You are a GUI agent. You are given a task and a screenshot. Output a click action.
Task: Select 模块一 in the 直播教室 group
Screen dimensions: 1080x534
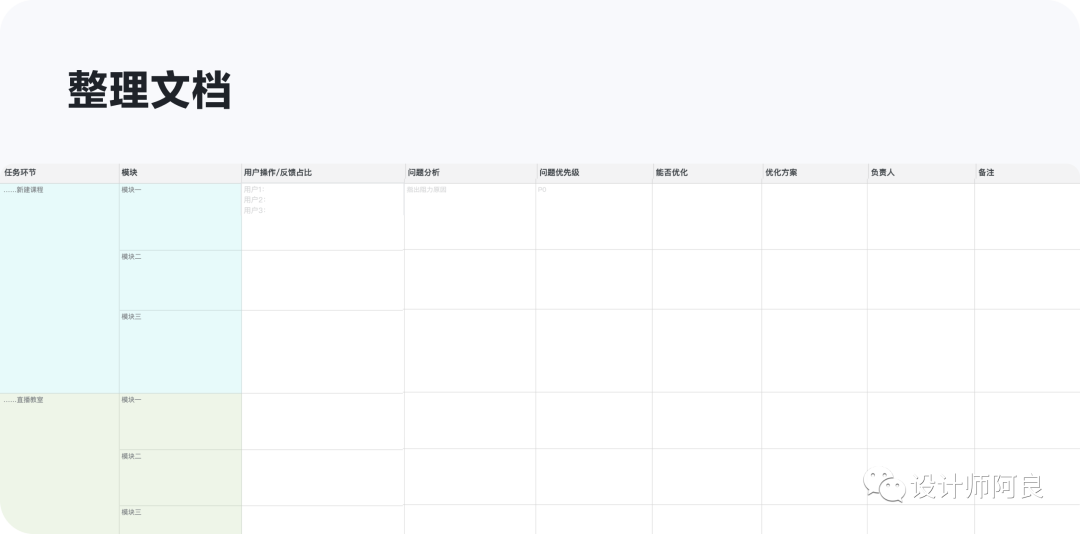click(180, 422)
